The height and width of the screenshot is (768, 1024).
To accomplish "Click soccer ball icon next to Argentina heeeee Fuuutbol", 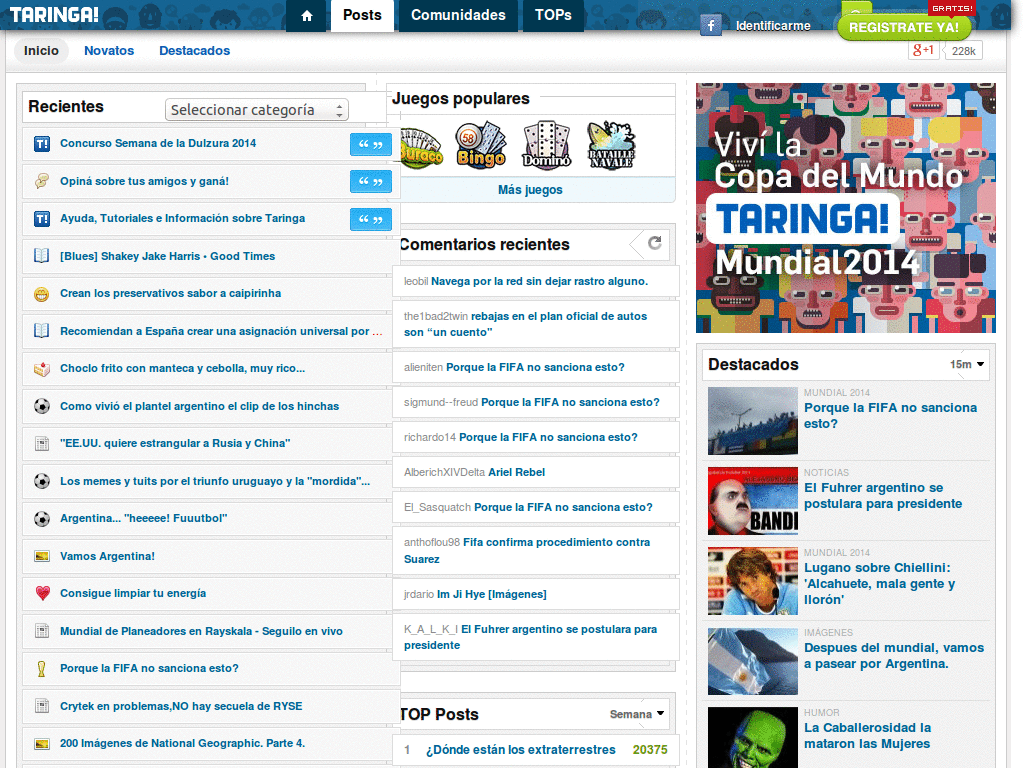I will (42, 519).
